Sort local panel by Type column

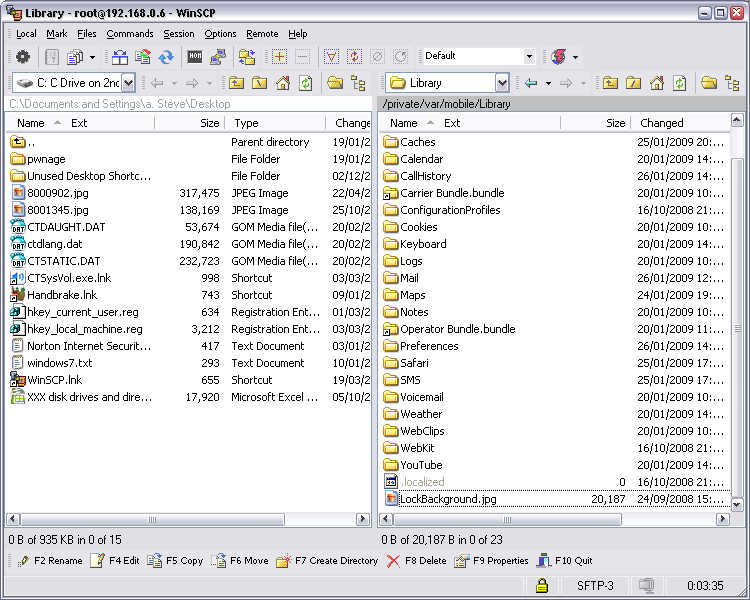[x=275, y=123]
